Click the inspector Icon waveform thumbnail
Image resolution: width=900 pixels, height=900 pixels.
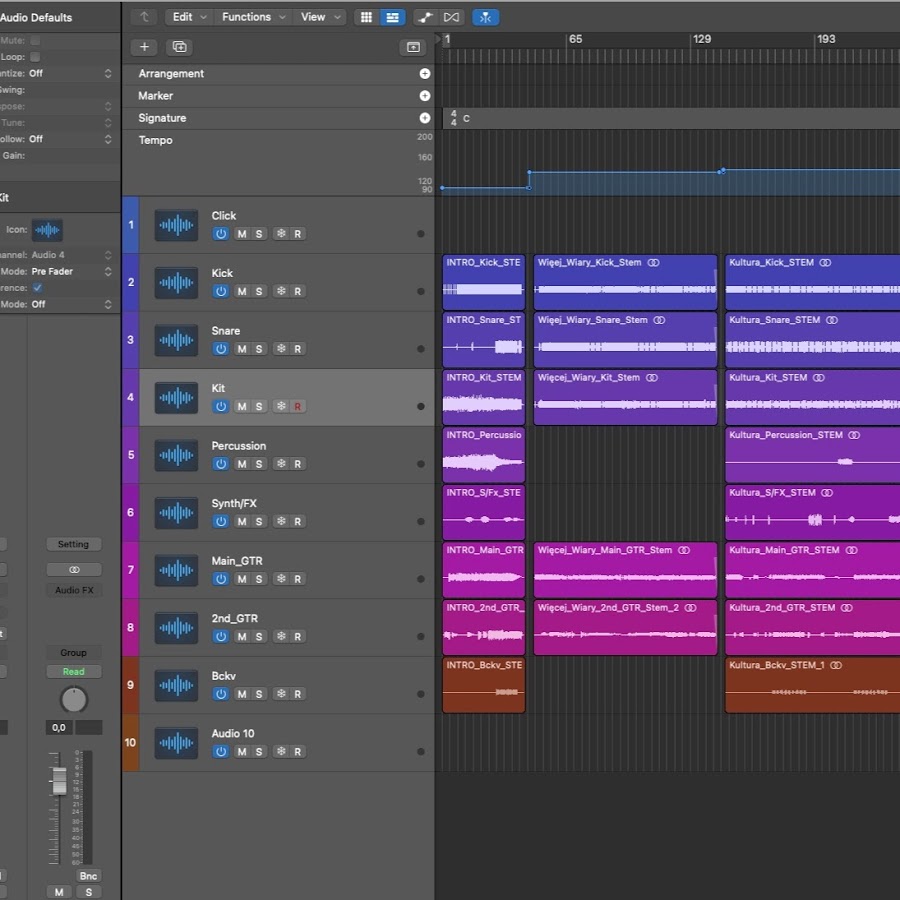tap(47, 230)
